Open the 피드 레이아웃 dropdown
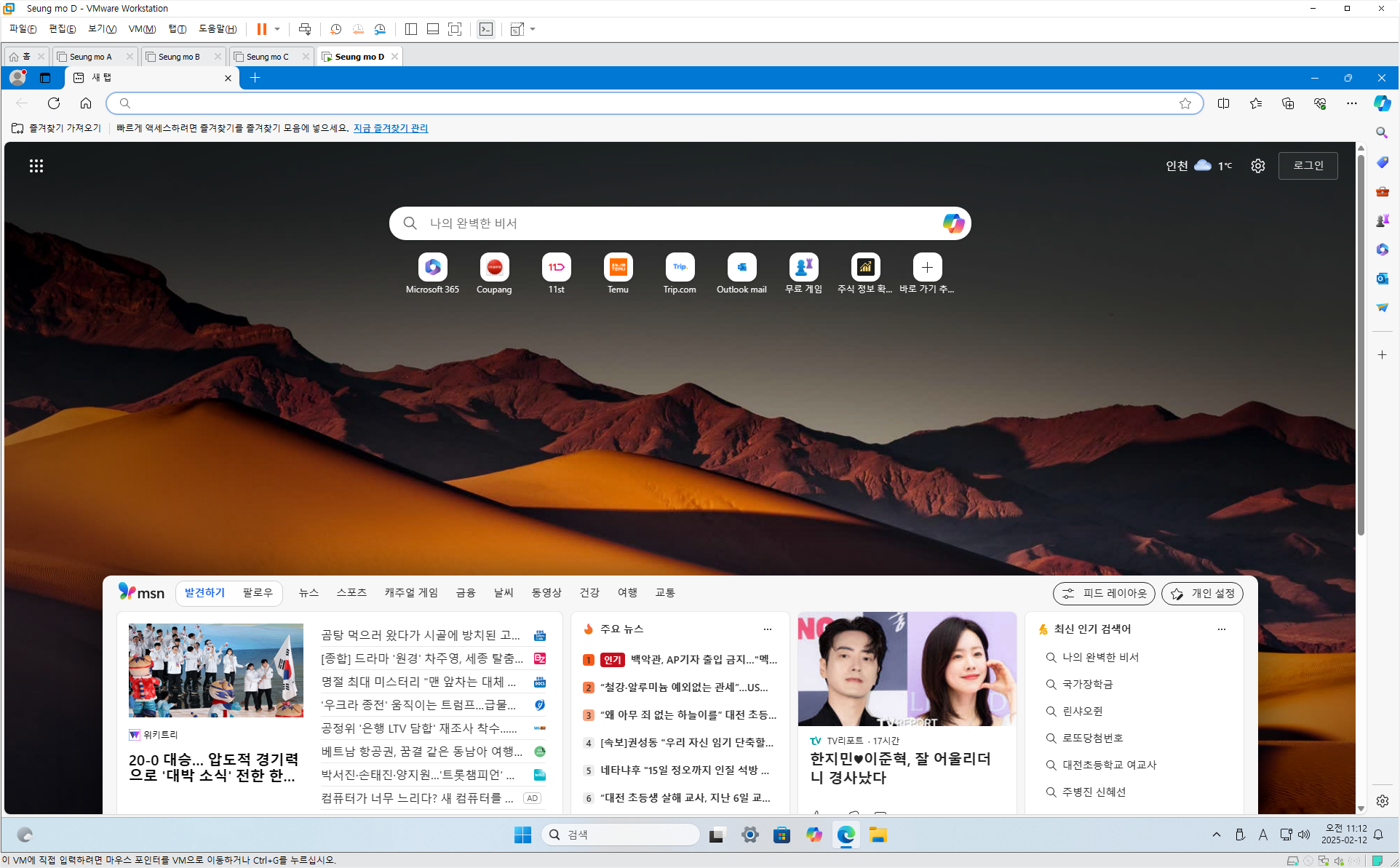This screenshot has height=868, width=1400. 1104,594
